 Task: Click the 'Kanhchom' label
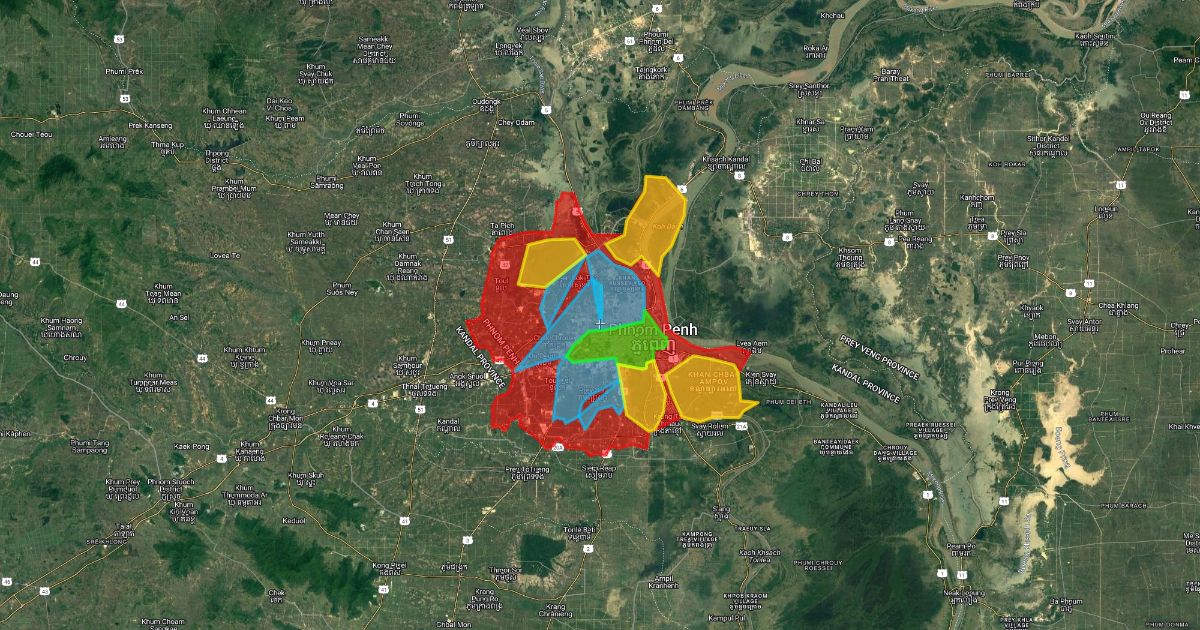[976, 197]
